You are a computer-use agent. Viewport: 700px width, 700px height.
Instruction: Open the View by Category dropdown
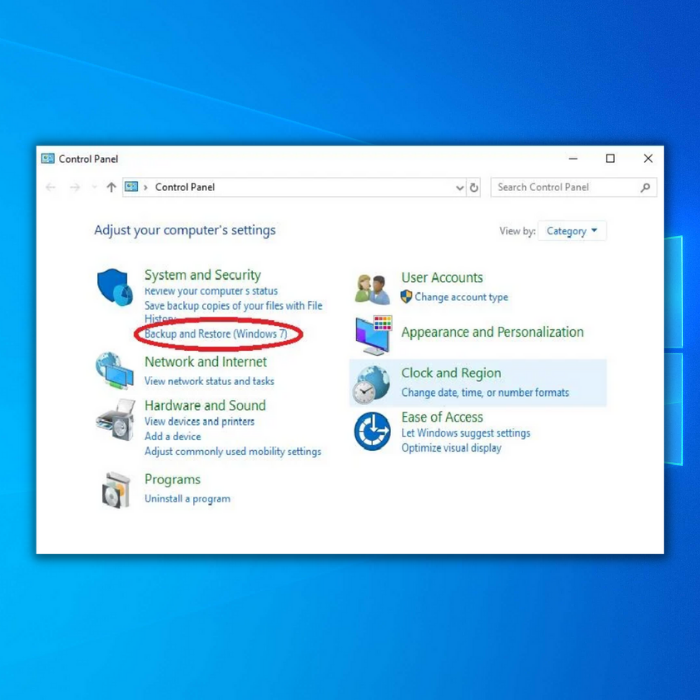pos(571,231)
